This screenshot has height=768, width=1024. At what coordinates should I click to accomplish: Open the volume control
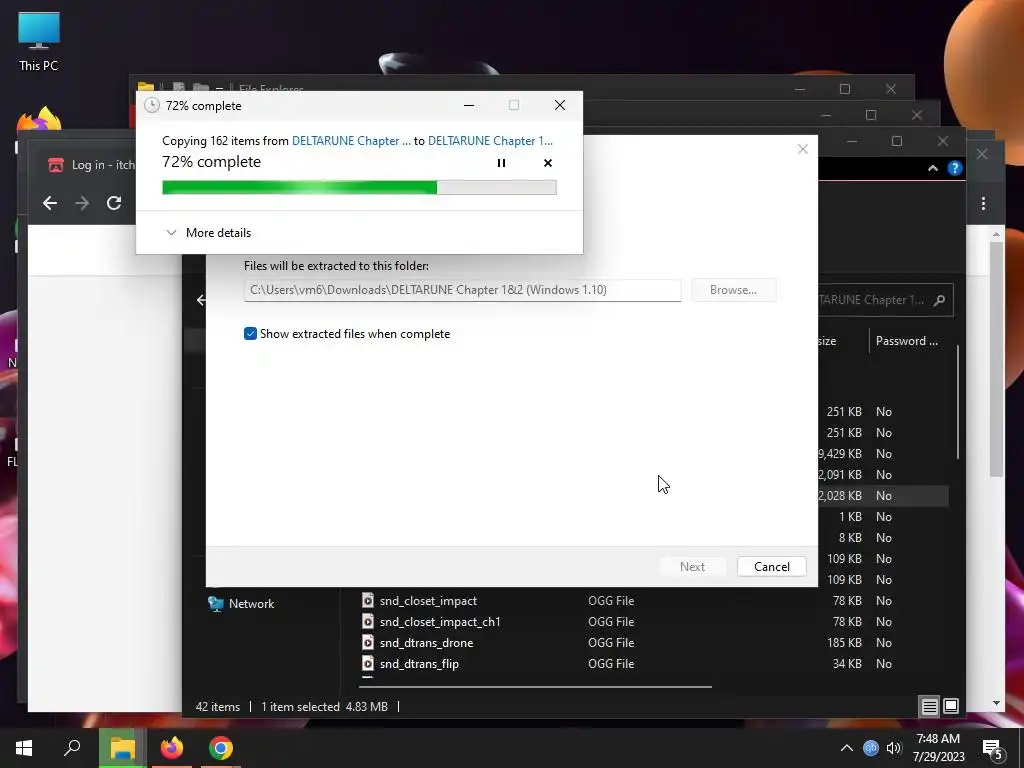pos(894,748)
